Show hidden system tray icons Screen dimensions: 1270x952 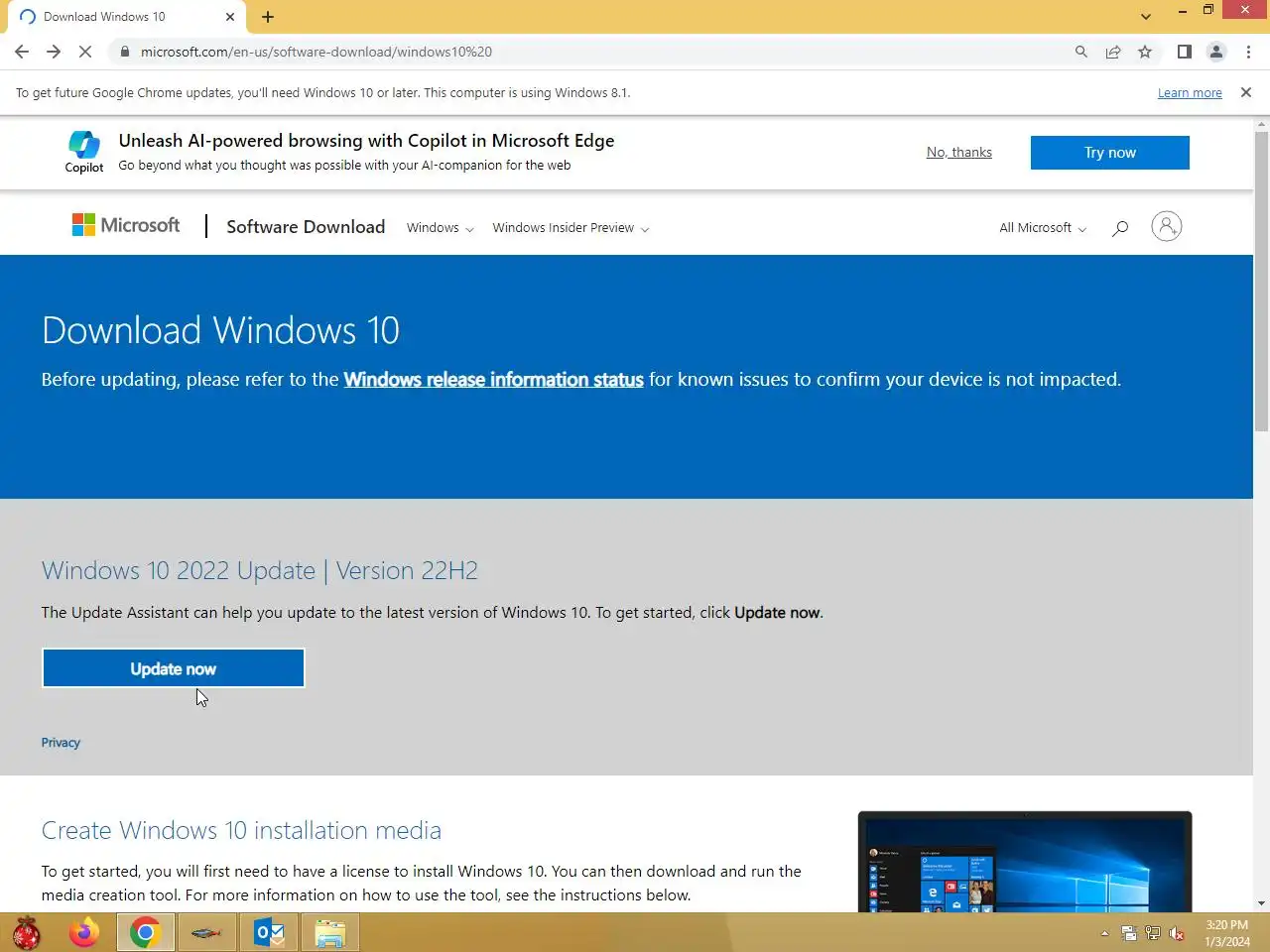pos(1104,933)
